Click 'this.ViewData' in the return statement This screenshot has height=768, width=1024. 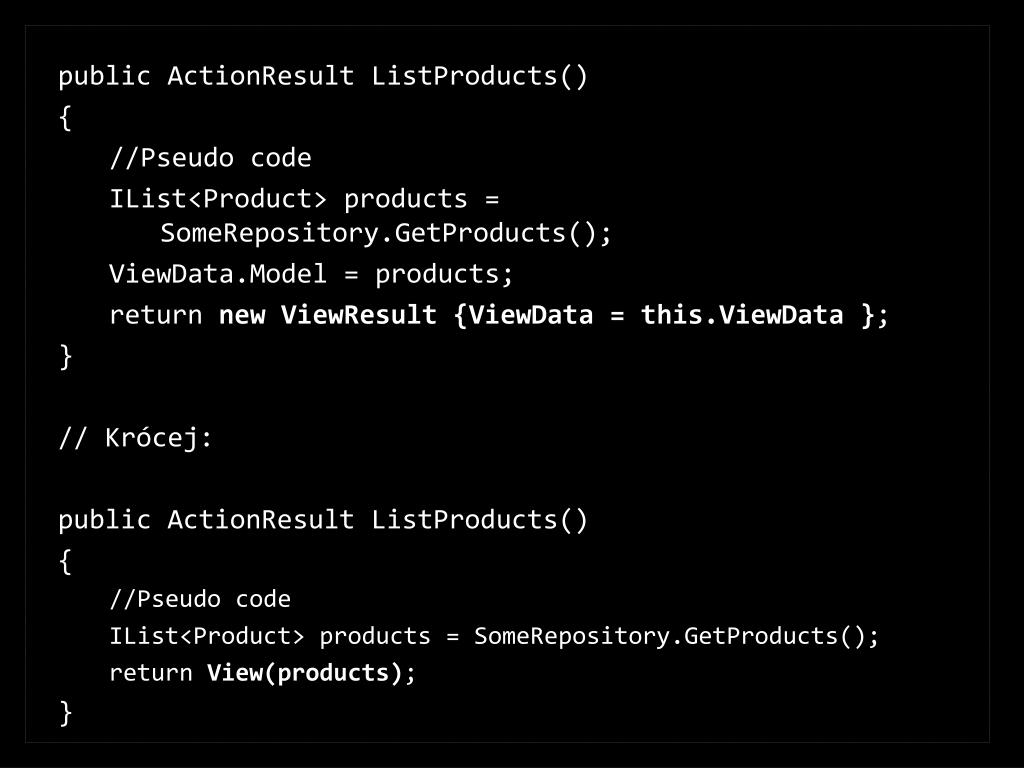[742, 315]
